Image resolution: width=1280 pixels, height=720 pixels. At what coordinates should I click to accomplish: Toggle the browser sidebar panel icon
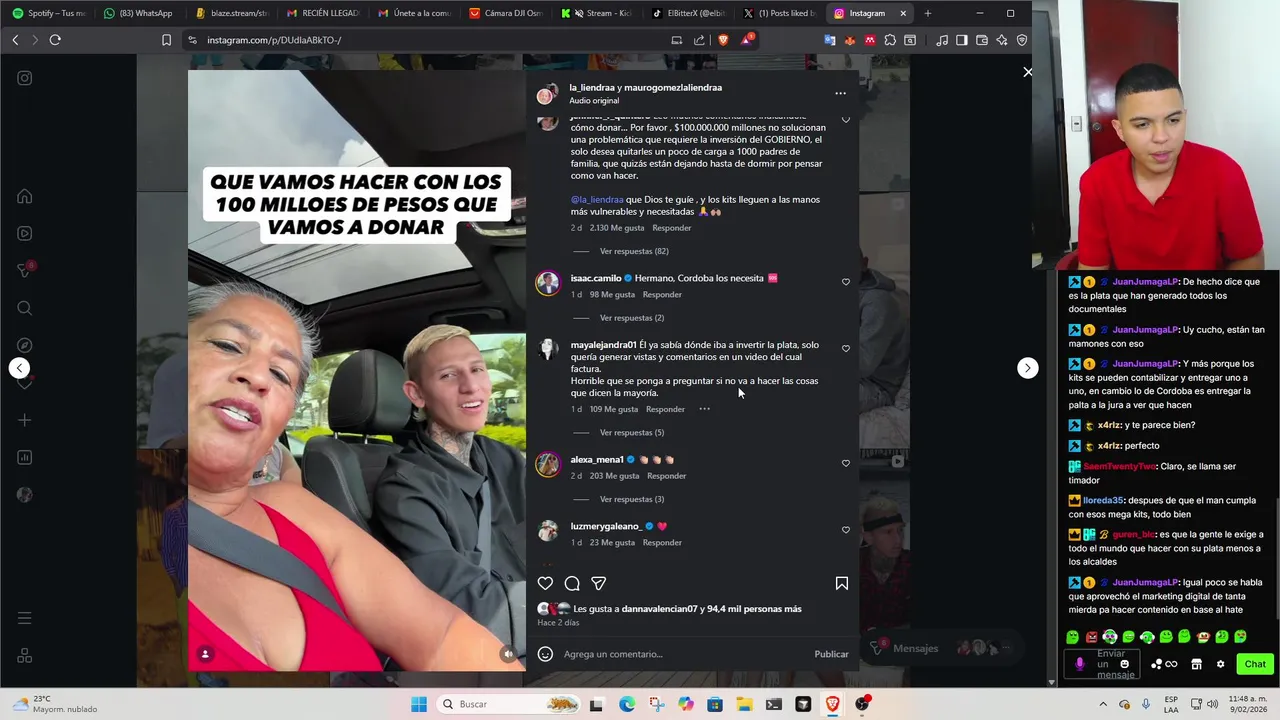pos(961,40)
